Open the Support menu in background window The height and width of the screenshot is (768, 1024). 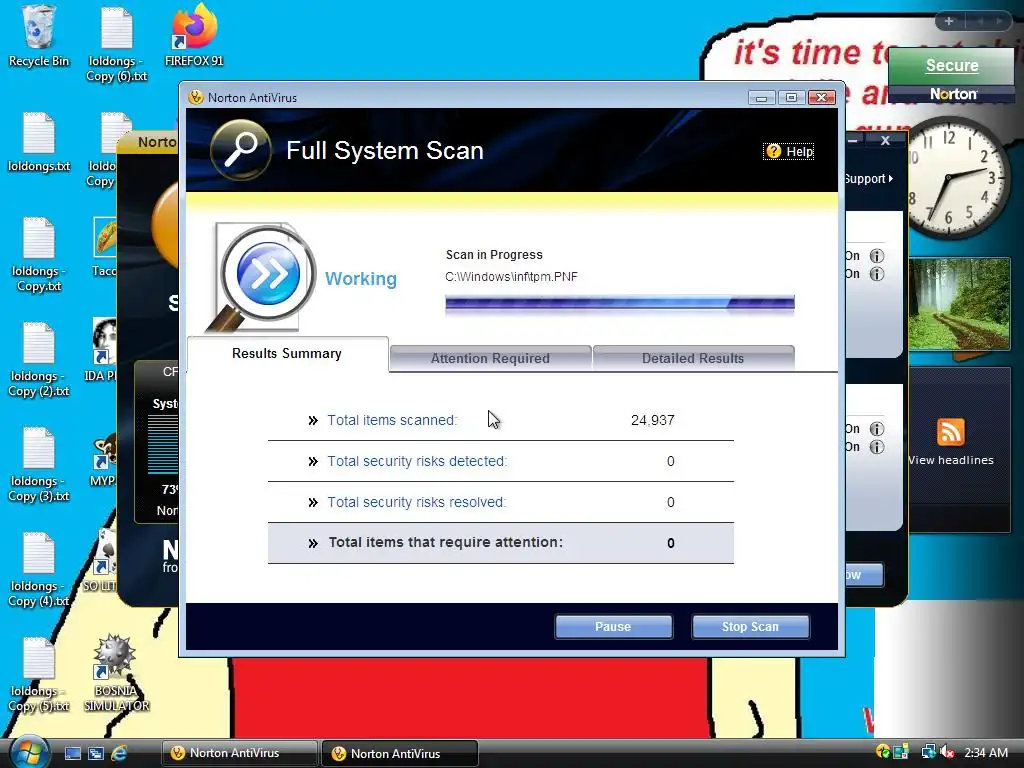(x=868, y=179)
